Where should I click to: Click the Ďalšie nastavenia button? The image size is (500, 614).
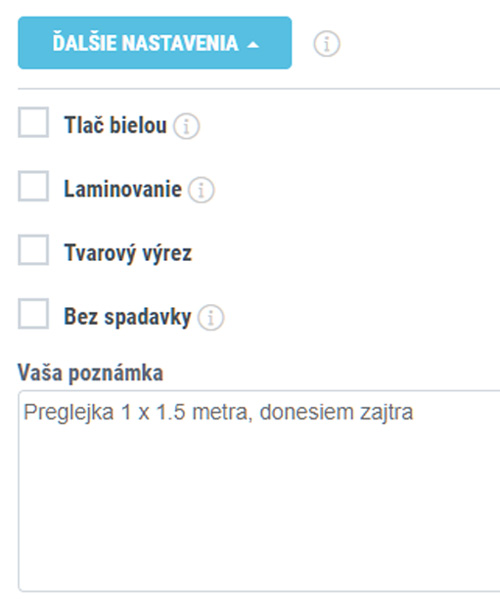(x=155, y=43)
